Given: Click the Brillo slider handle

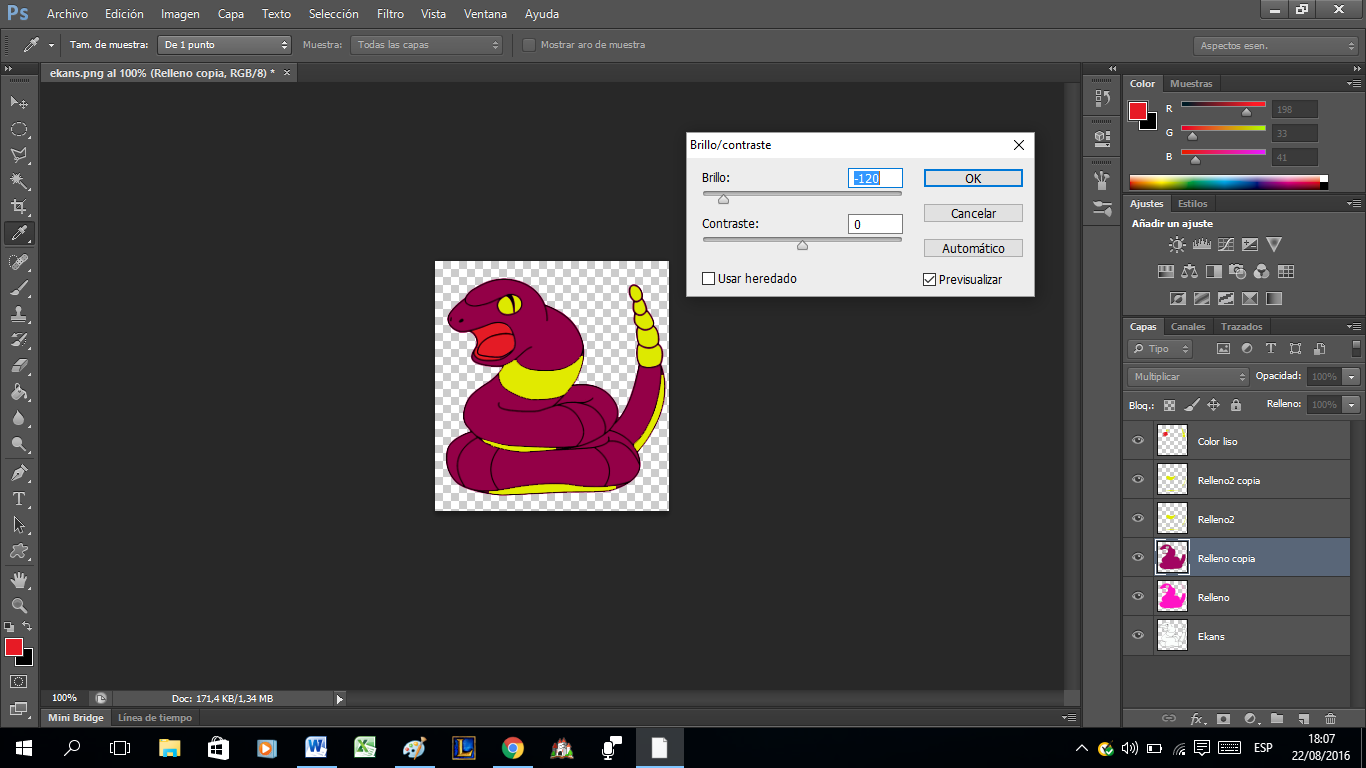Looking at the screenshot, I should (x=723, y=199).
